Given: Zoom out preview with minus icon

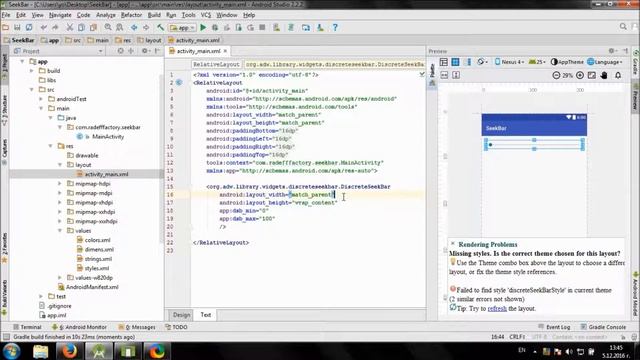Looking at the screenshot, I should pos(556,76).
